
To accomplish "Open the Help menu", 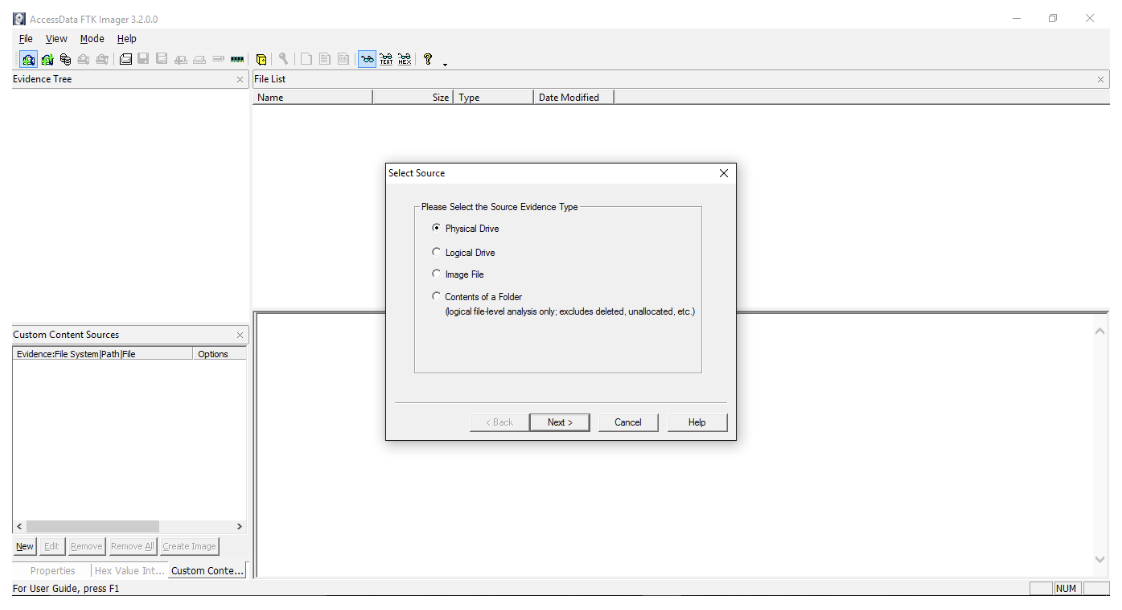I will 127,39.
